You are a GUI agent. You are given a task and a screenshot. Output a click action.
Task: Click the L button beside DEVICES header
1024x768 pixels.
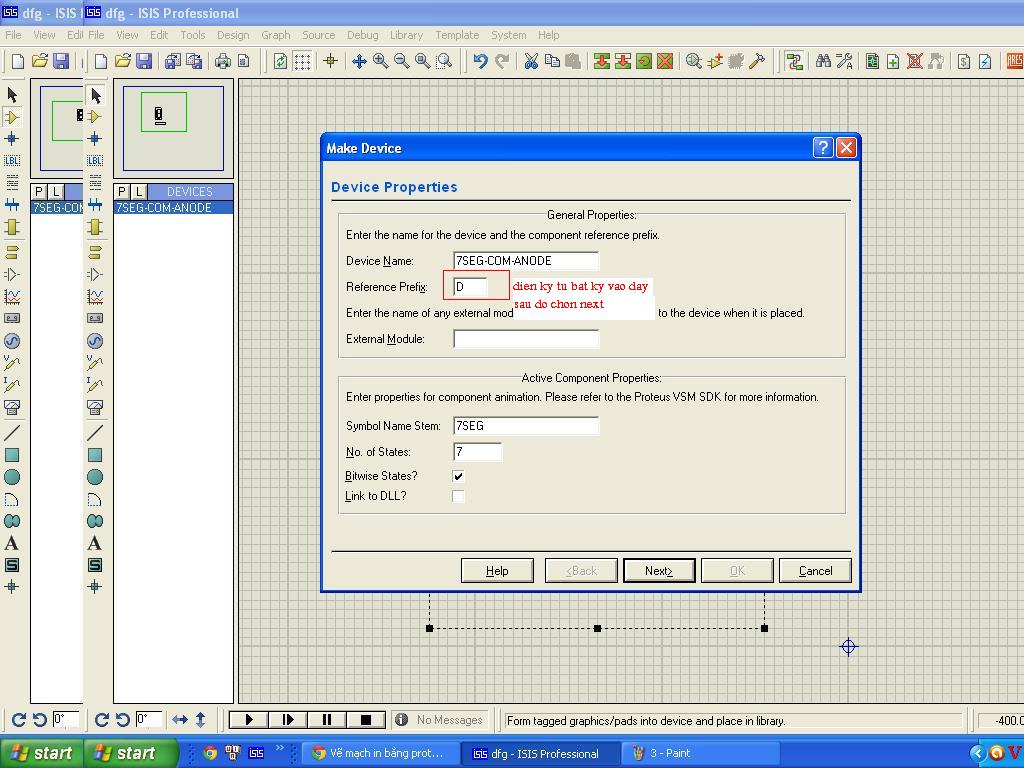pos(138,191)
